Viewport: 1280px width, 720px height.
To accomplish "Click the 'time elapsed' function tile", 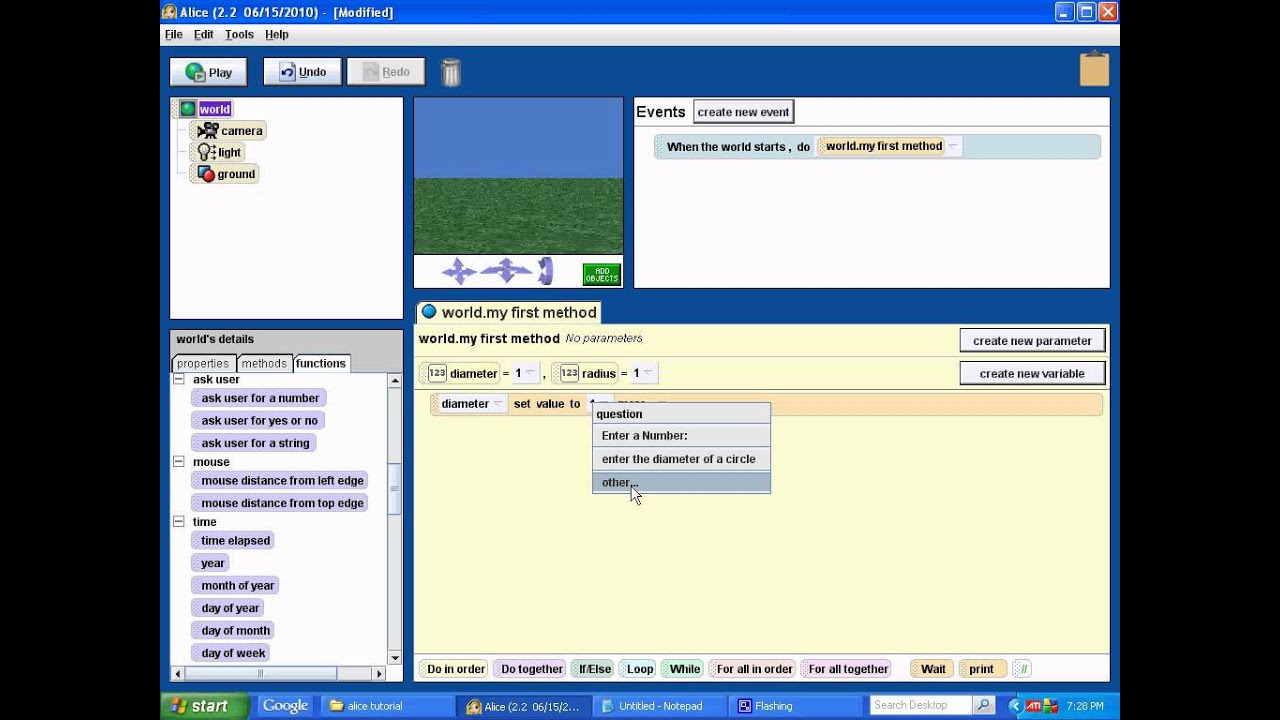I will [x=235, y=541].
